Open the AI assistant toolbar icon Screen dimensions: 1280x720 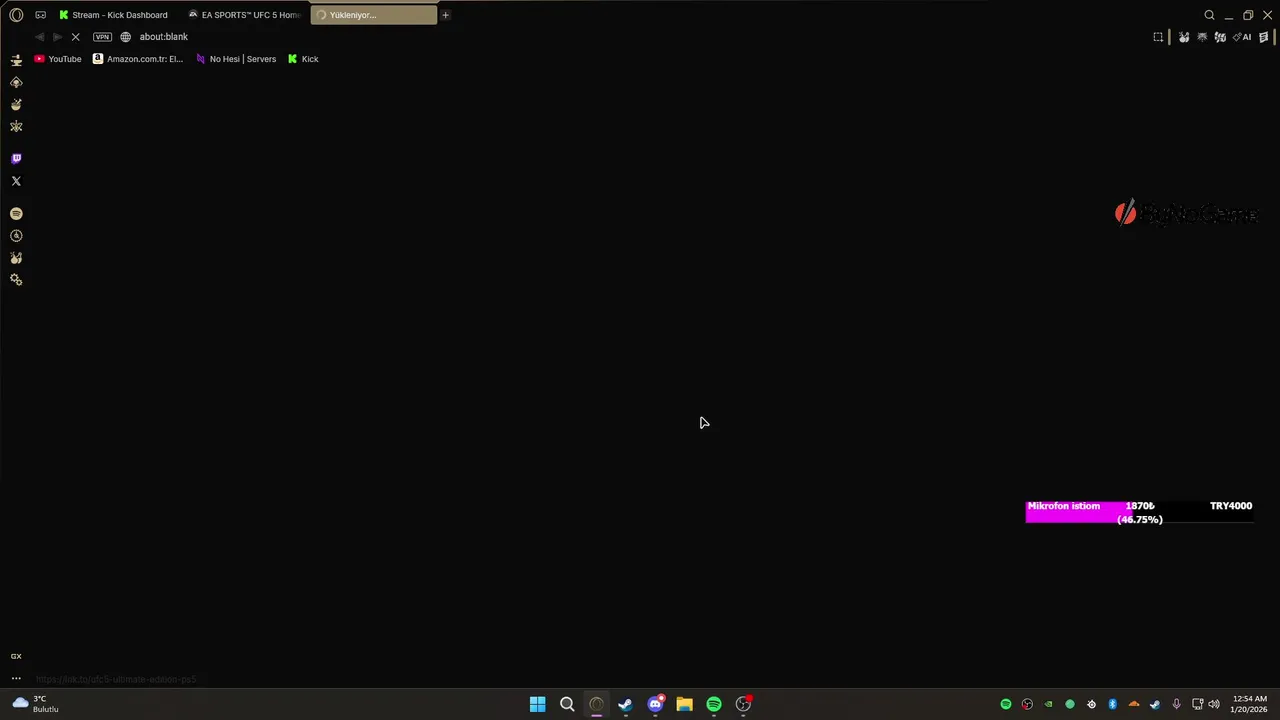click(1242, 37)
